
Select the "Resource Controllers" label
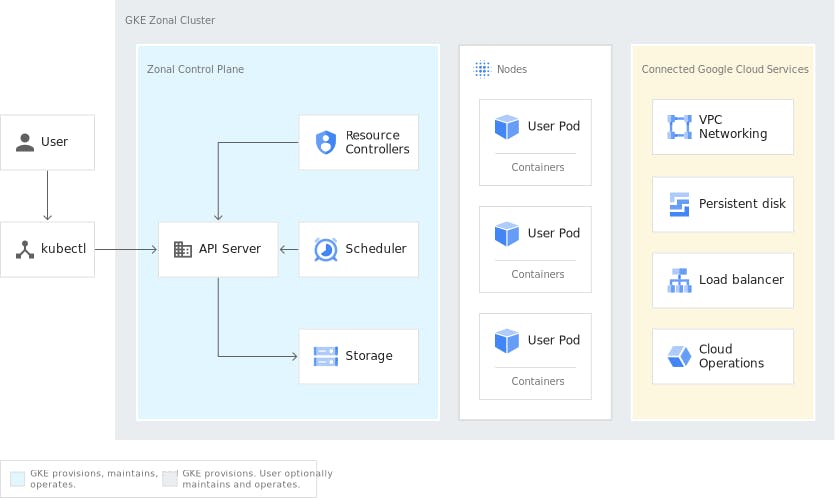(x=378, y=142)
